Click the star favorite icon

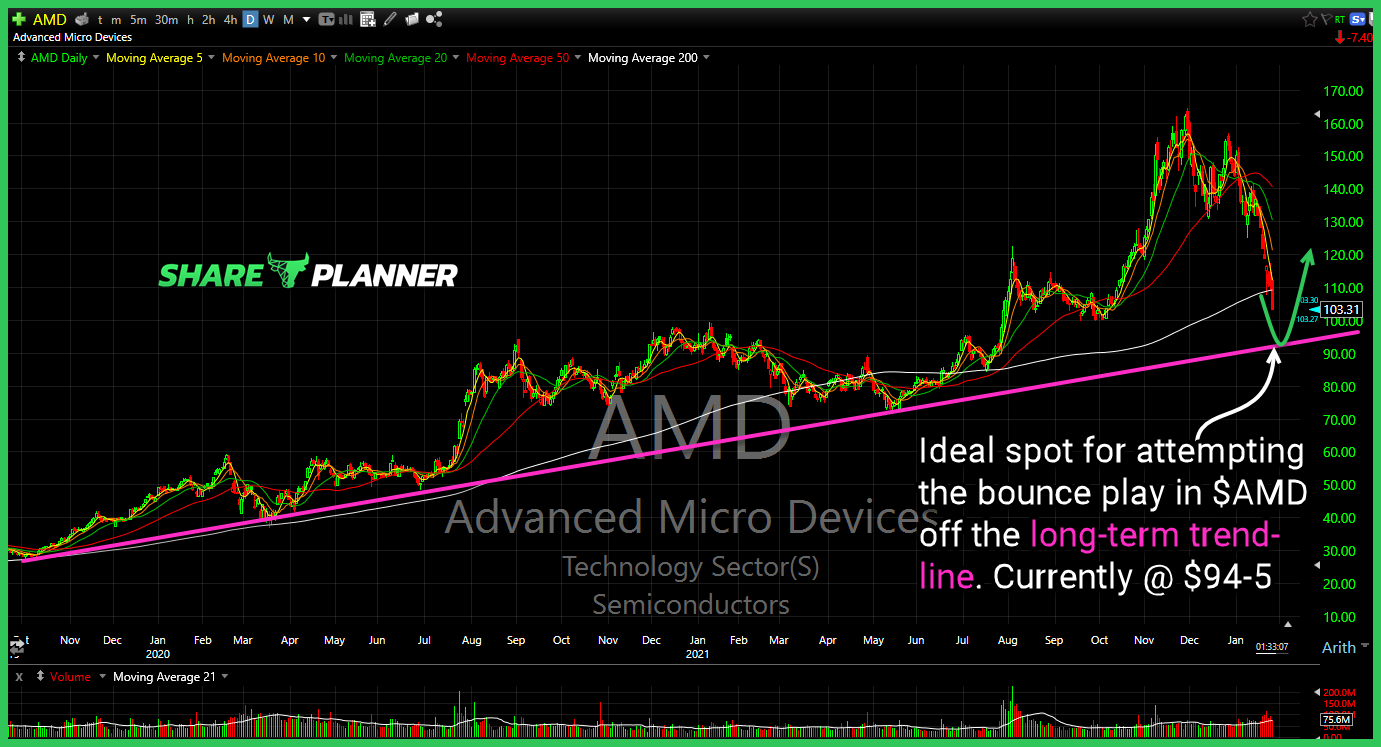coord(1310,19)
